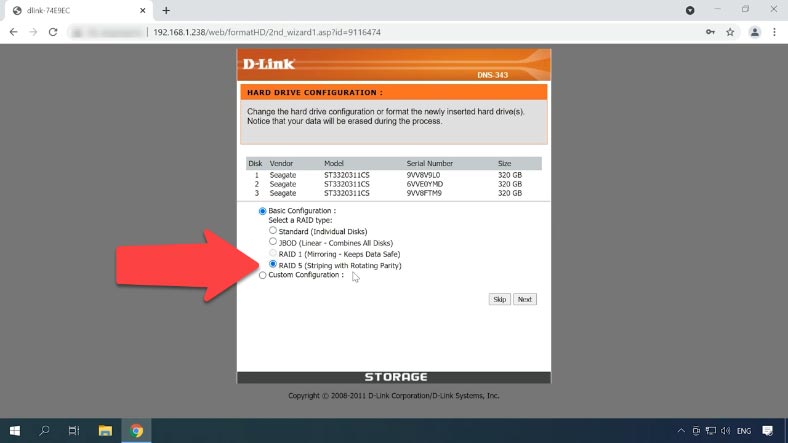Close the dlink-74E9EC tab
This screenshot has height=443, width=788.
143,11
